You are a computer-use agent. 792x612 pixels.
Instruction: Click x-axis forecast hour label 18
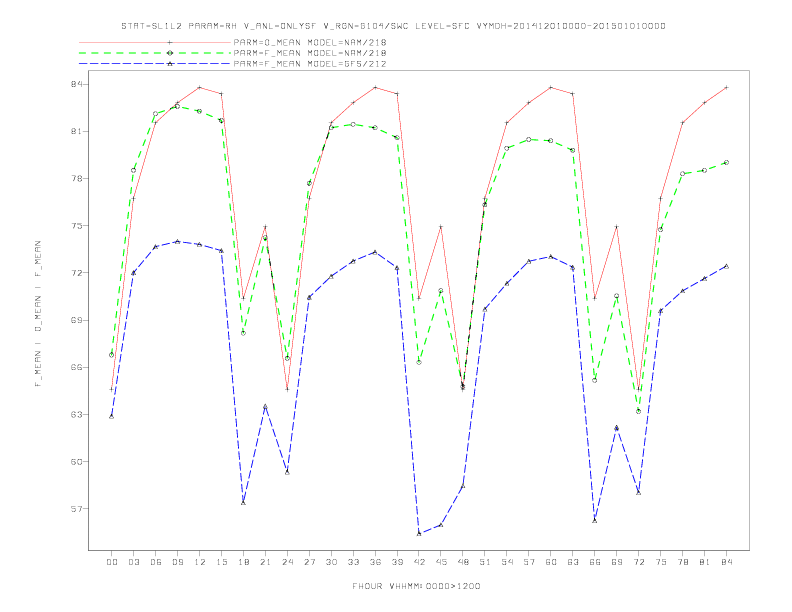point(243,562)
